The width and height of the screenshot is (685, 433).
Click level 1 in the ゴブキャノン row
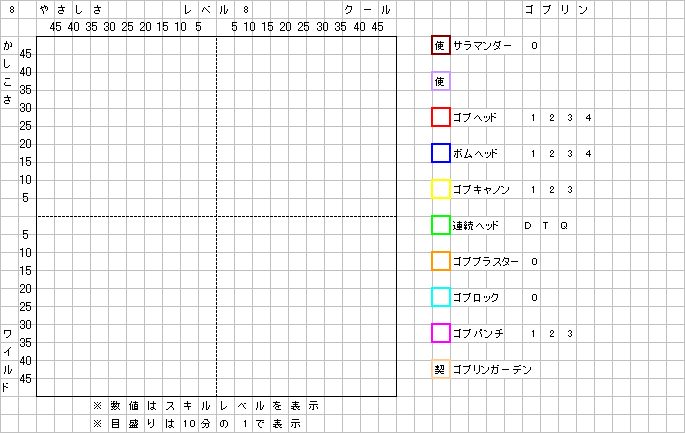pyautogui.click(x=533, y=189)
